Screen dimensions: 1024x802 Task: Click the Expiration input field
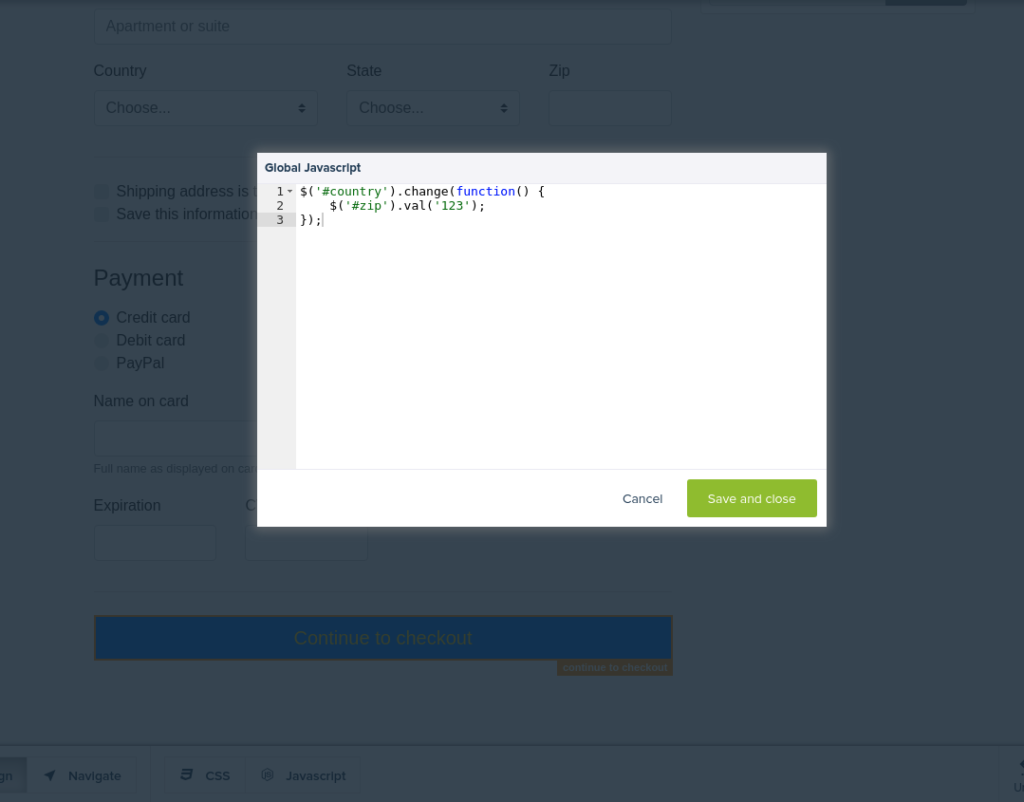pyautogui.click(x=154, y=542)
